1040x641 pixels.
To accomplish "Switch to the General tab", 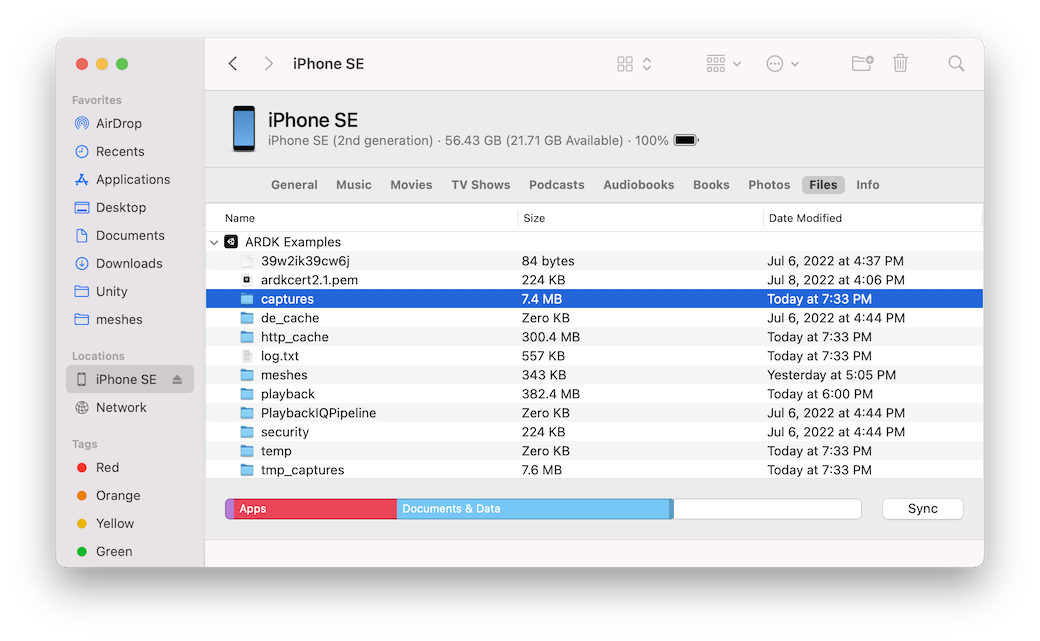I will pyautogui.click(x=294, y=185).
